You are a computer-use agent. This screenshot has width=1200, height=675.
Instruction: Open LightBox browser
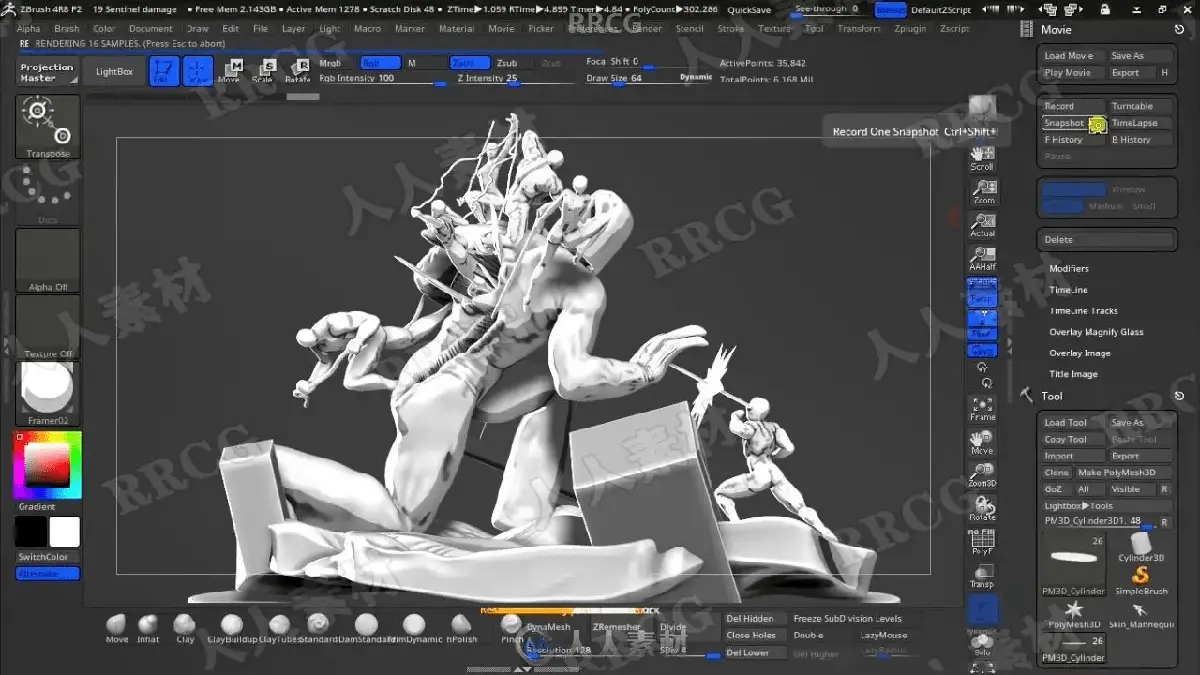pyautogui.click(x=114, y=72)
